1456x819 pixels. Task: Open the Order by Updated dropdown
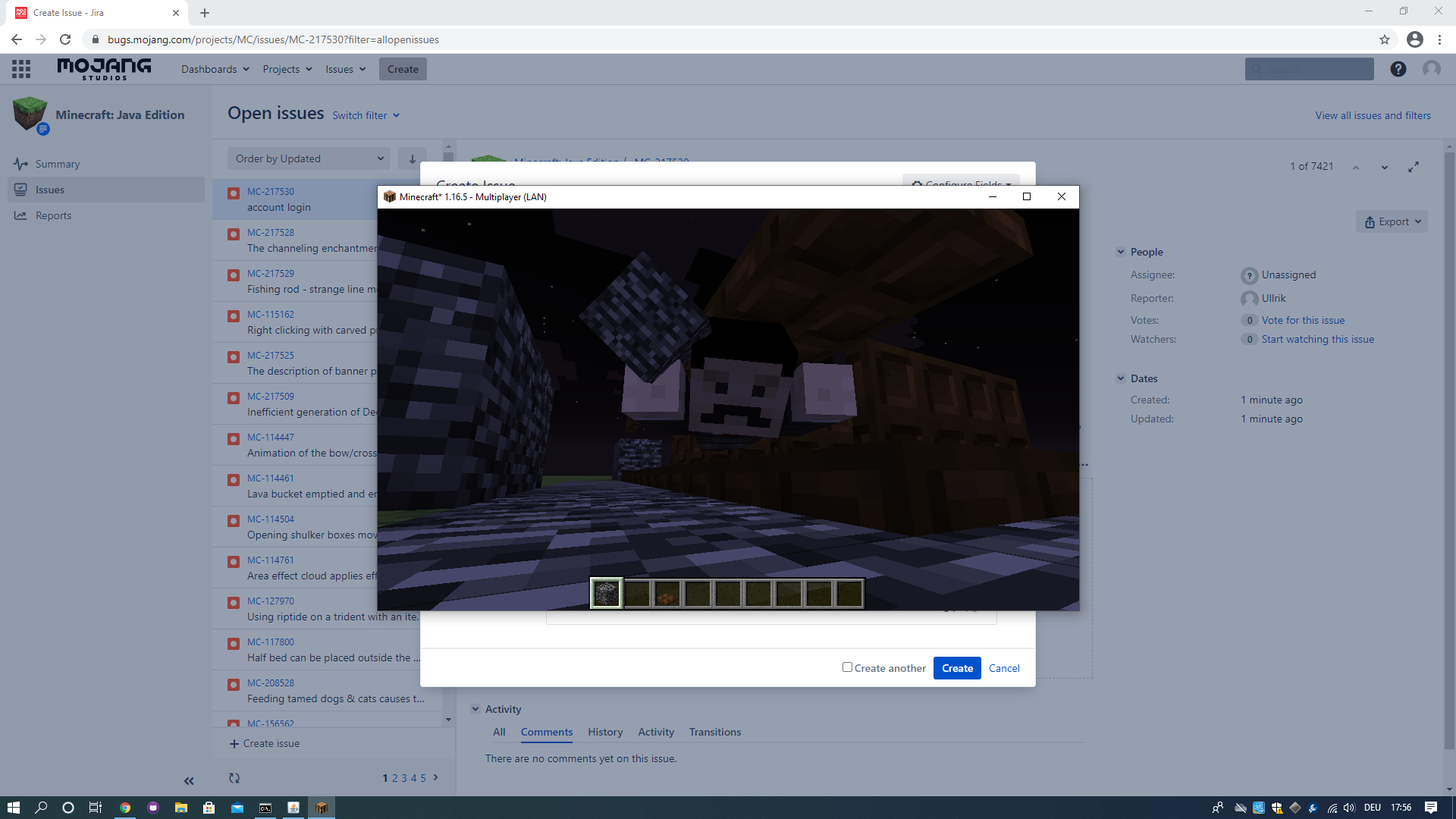point(309,158)
